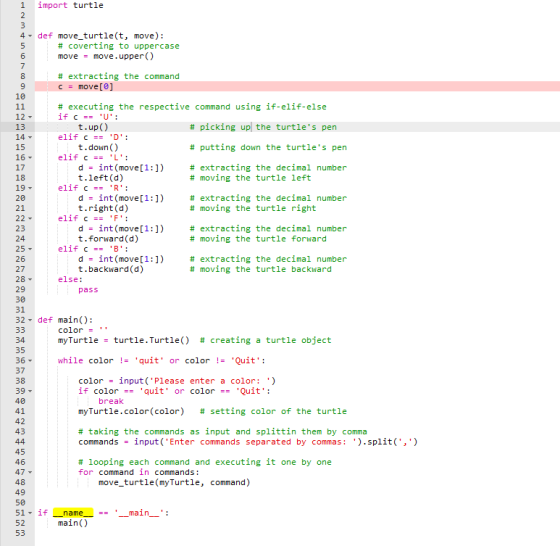
Task: Click the '# extracting the command' comment
Action: [119, 76]
